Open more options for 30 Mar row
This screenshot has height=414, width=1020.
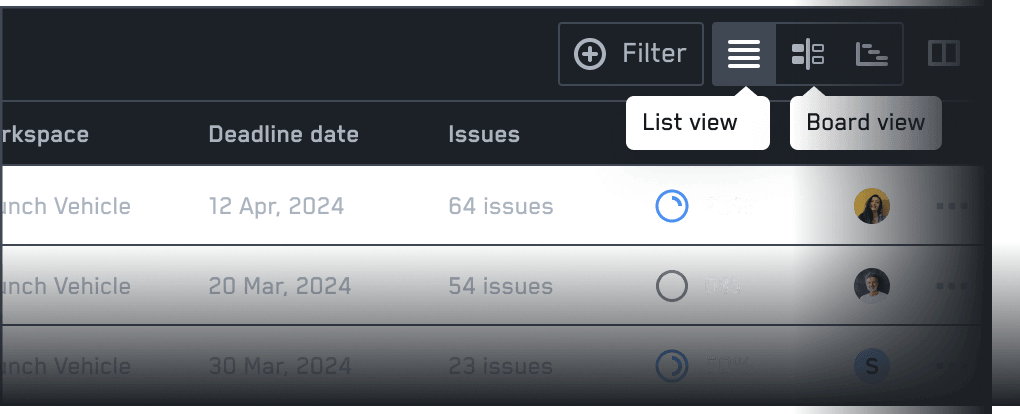(x=951, y=366)
